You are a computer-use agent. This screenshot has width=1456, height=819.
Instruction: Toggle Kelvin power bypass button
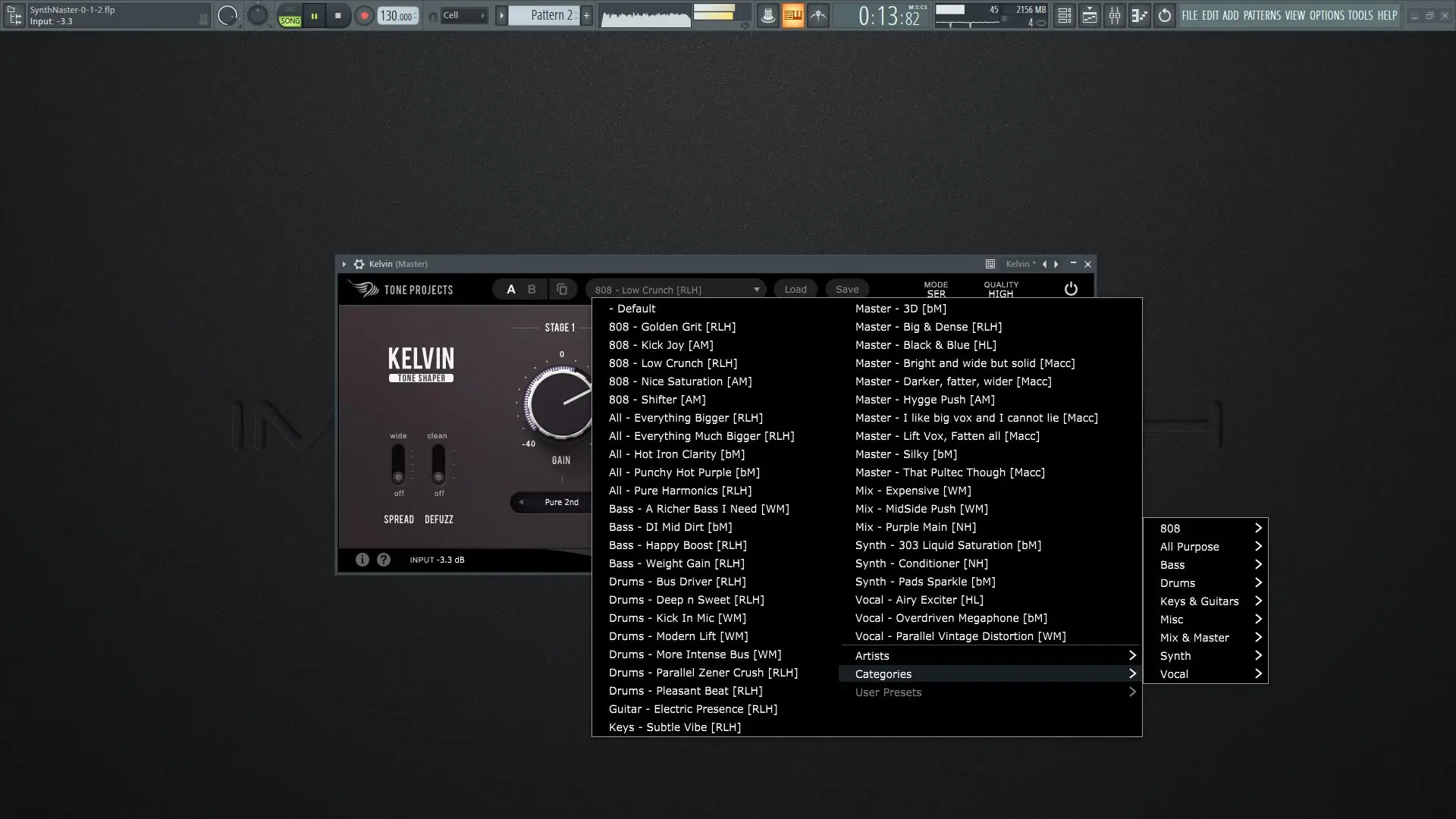click(1071, 289)
